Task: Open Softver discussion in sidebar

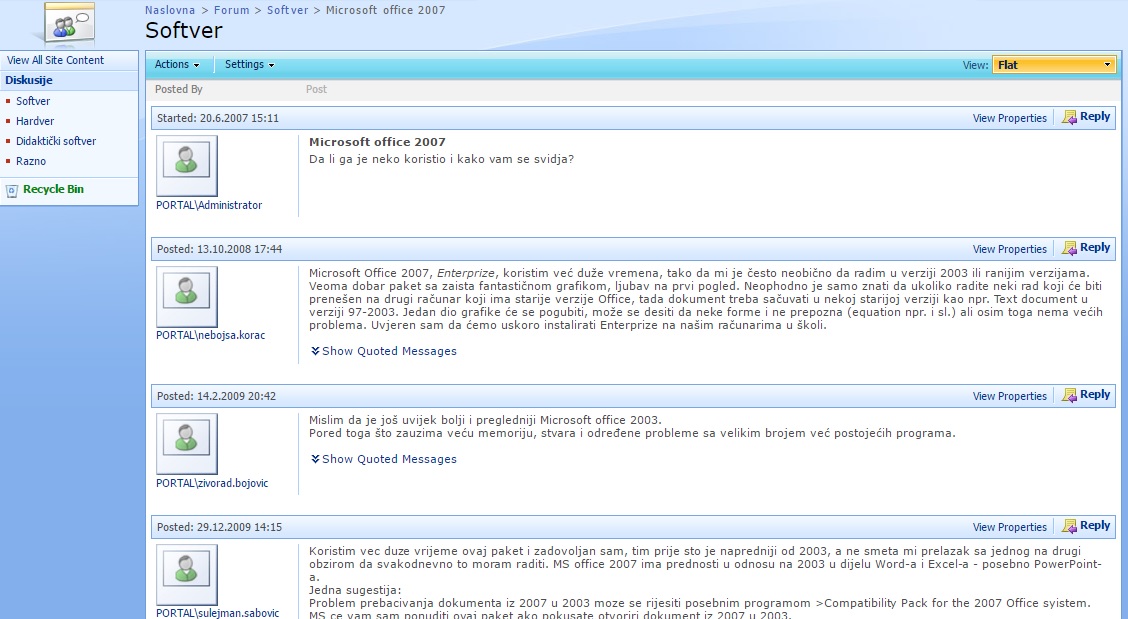Action: coord(33,101)
